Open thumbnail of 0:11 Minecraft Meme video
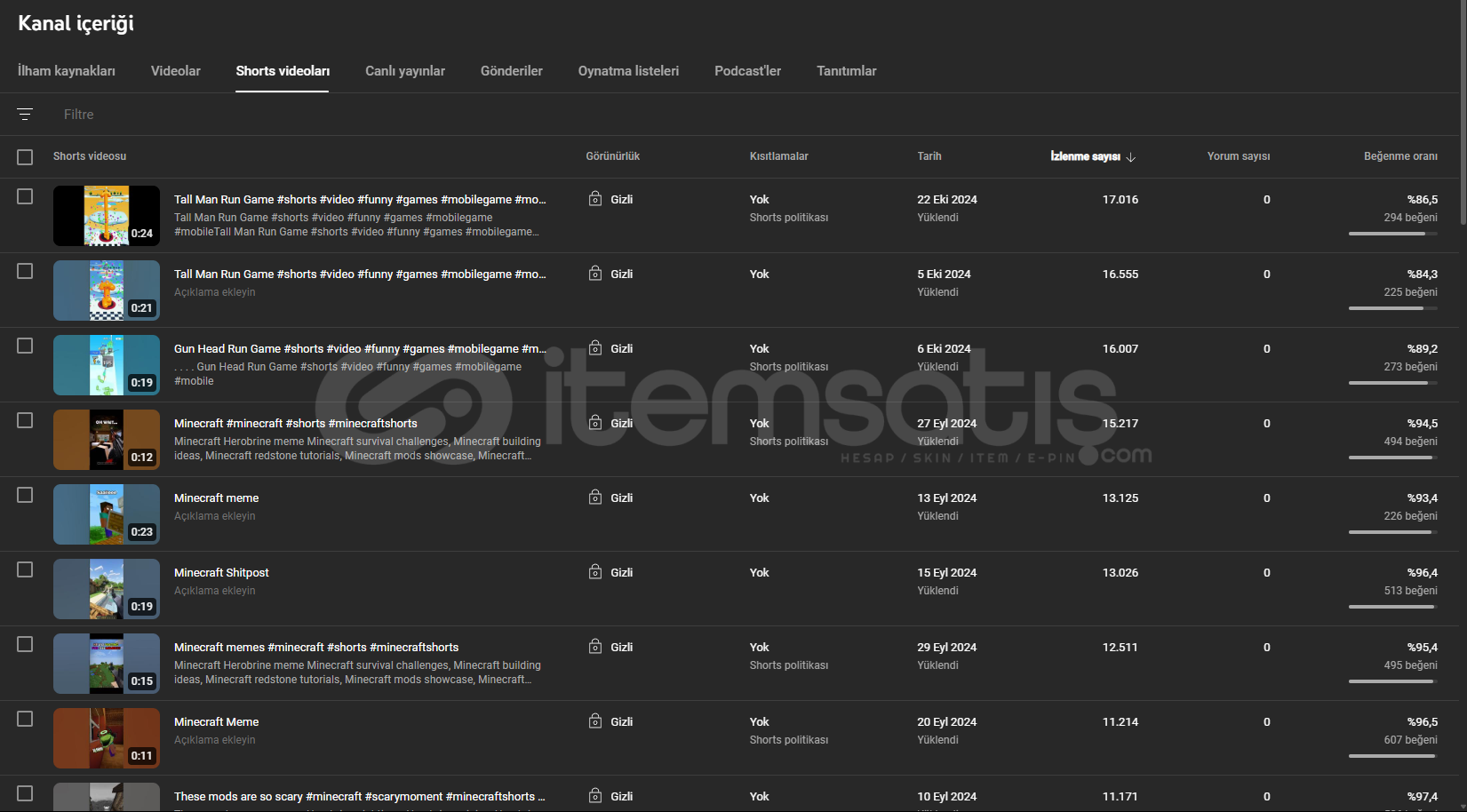The image size is (1467, 812). 107,738
